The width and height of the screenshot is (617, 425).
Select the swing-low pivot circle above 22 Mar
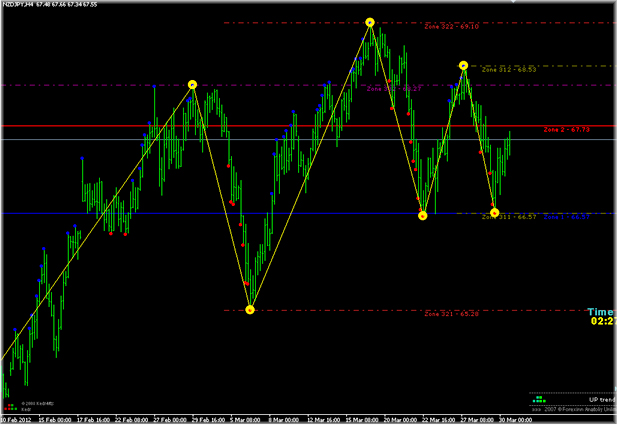[423, 214]
